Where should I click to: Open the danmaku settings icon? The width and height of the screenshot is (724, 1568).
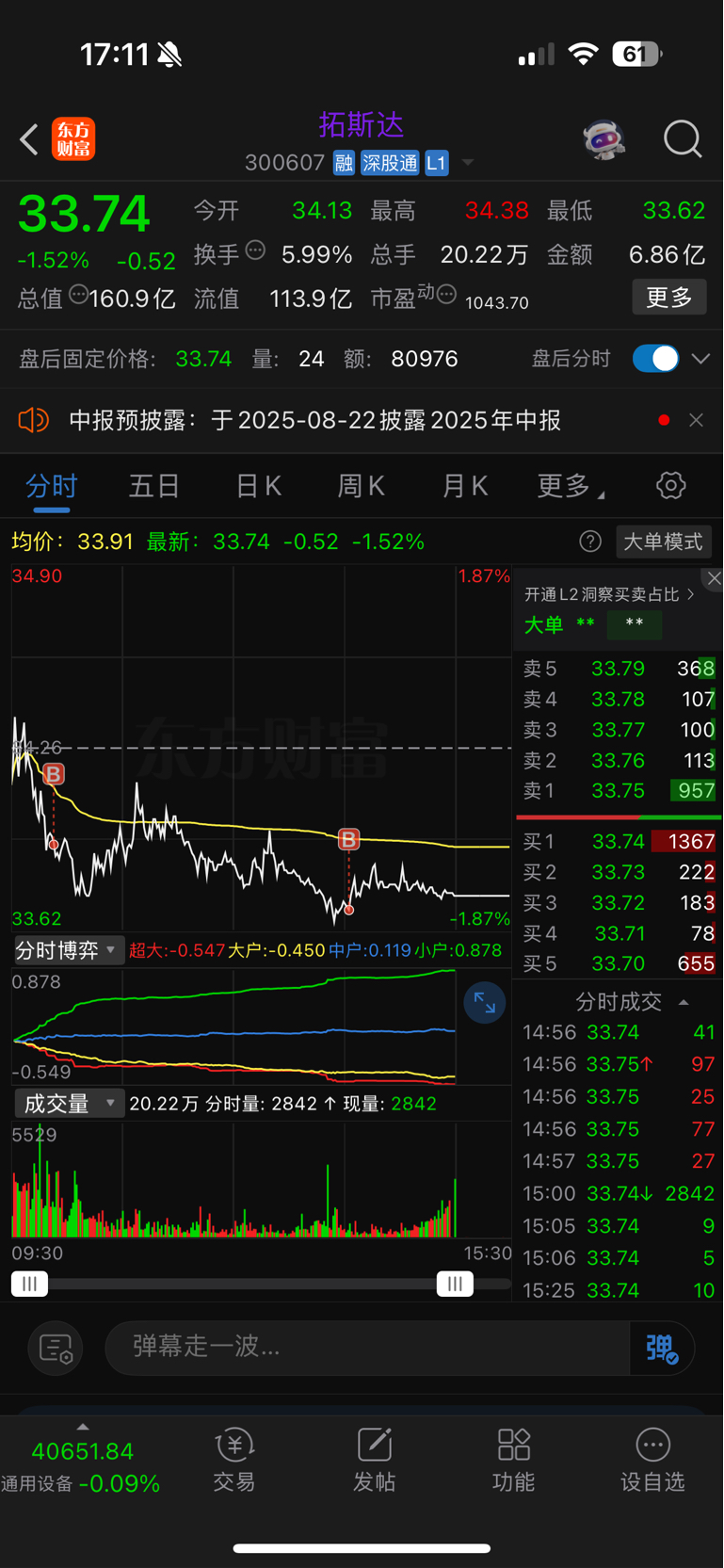pos(56,1349)
